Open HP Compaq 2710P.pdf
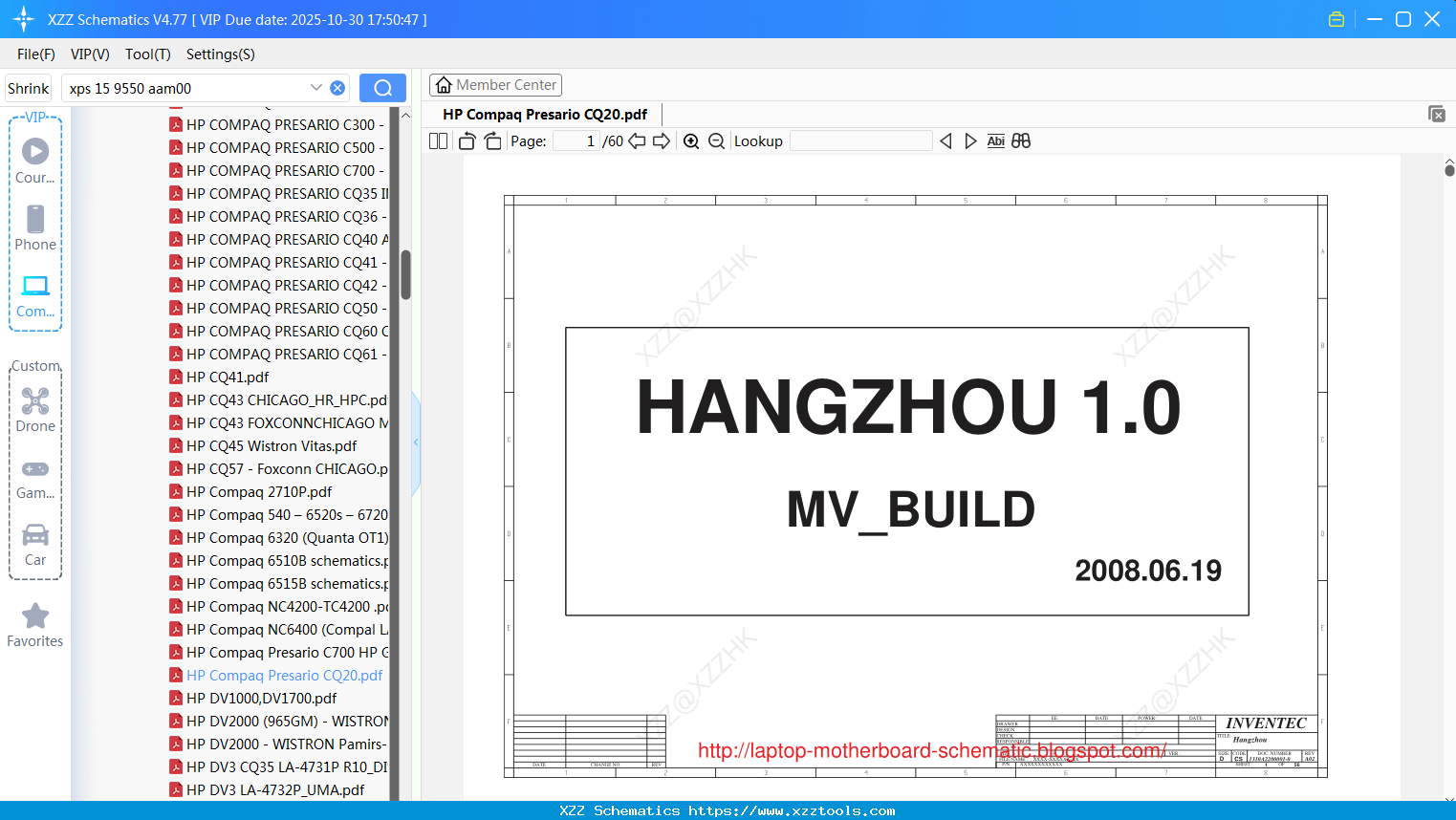The image size is (1456, 820). pos(250,491)
